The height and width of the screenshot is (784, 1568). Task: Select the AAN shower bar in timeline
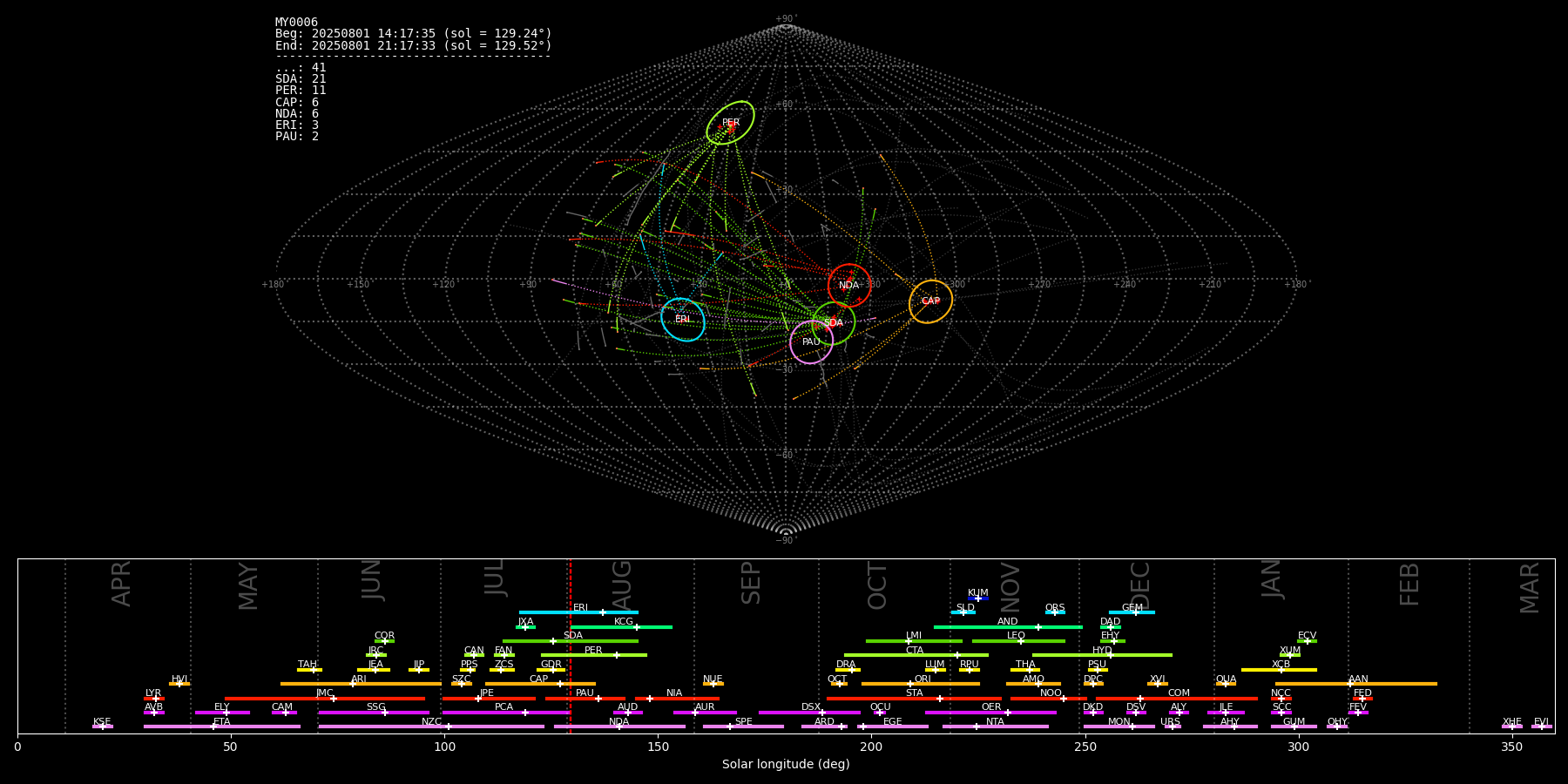(x=1356, y=684)
